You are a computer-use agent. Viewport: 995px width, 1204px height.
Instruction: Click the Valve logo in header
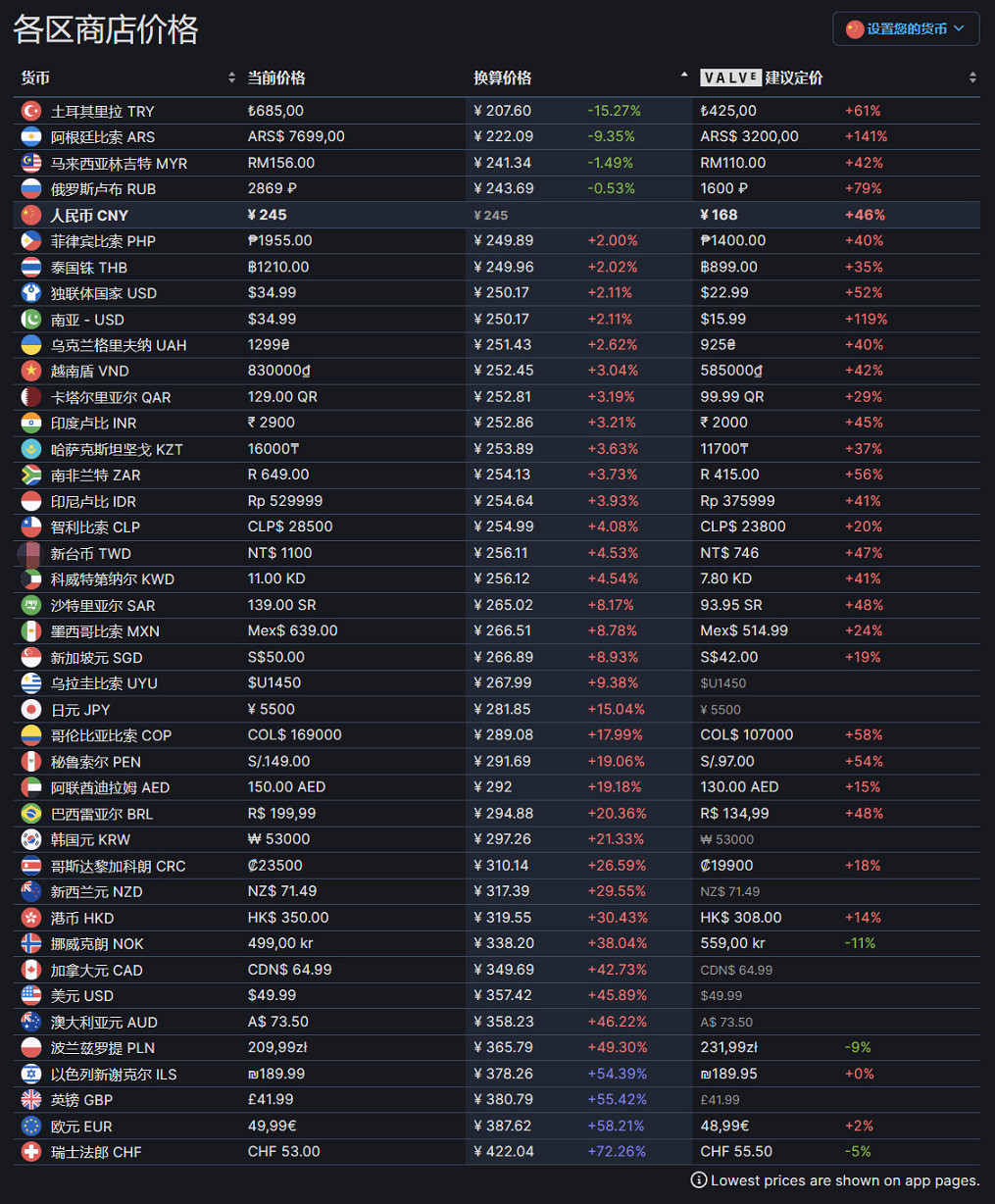click(730, 77)
